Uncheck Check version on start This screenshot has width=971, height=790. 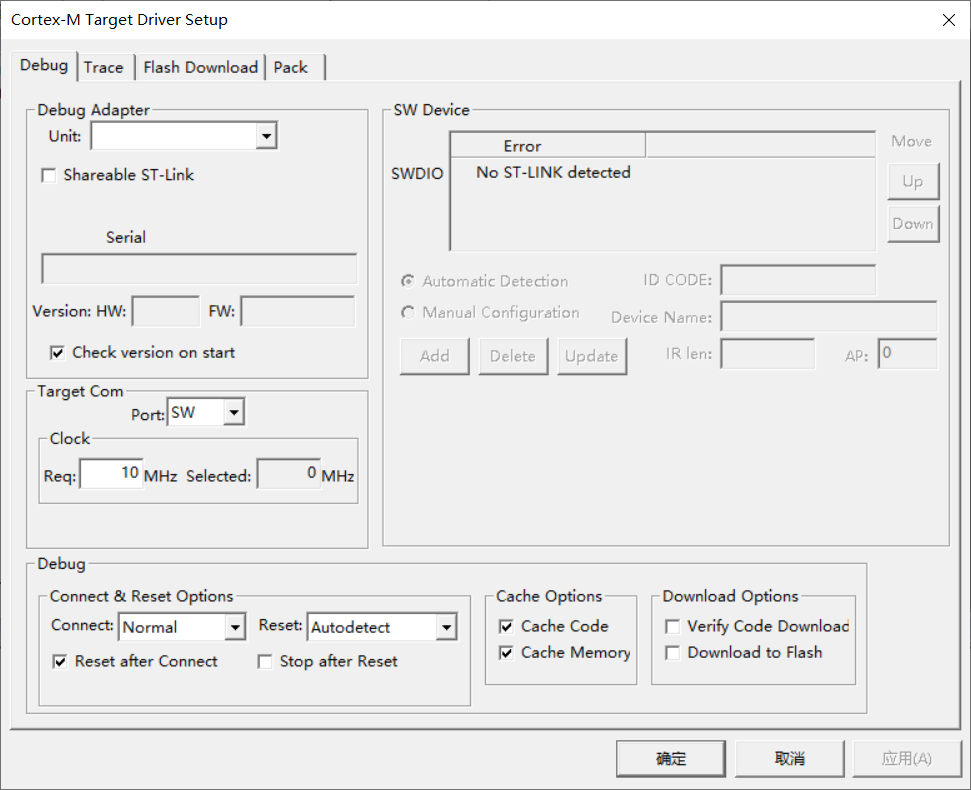tap(58, 352)
